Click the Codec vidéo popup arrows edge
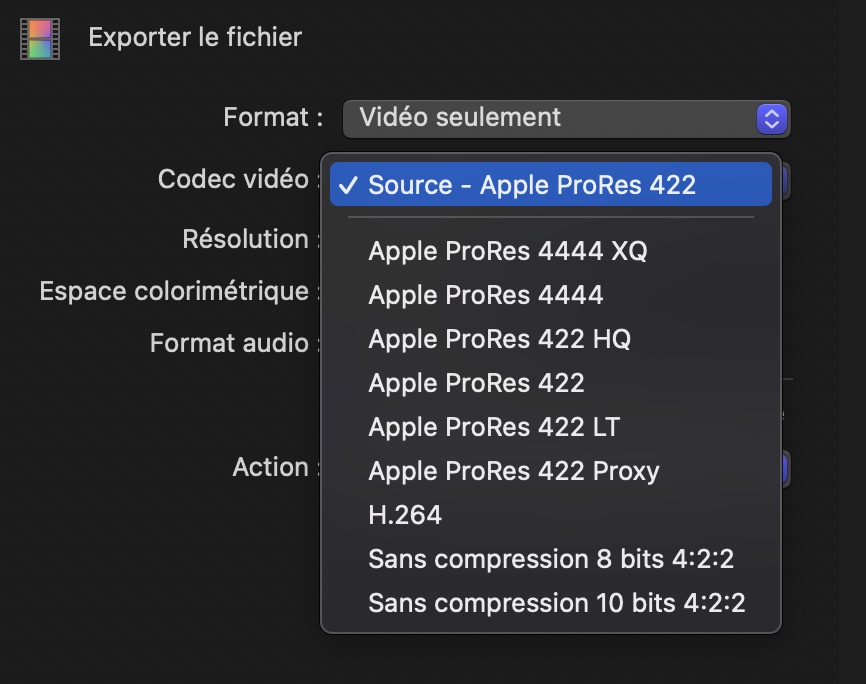Viewport: 866px width, 684px height. point(786,181)
